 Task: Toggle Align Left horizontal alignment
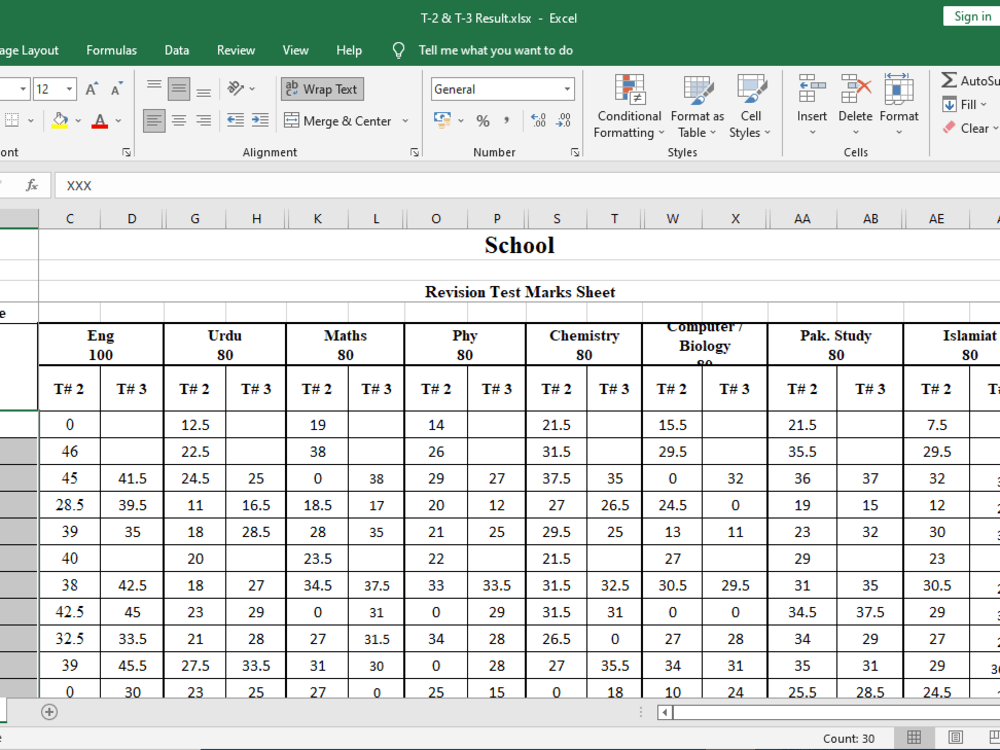(154, 120)
